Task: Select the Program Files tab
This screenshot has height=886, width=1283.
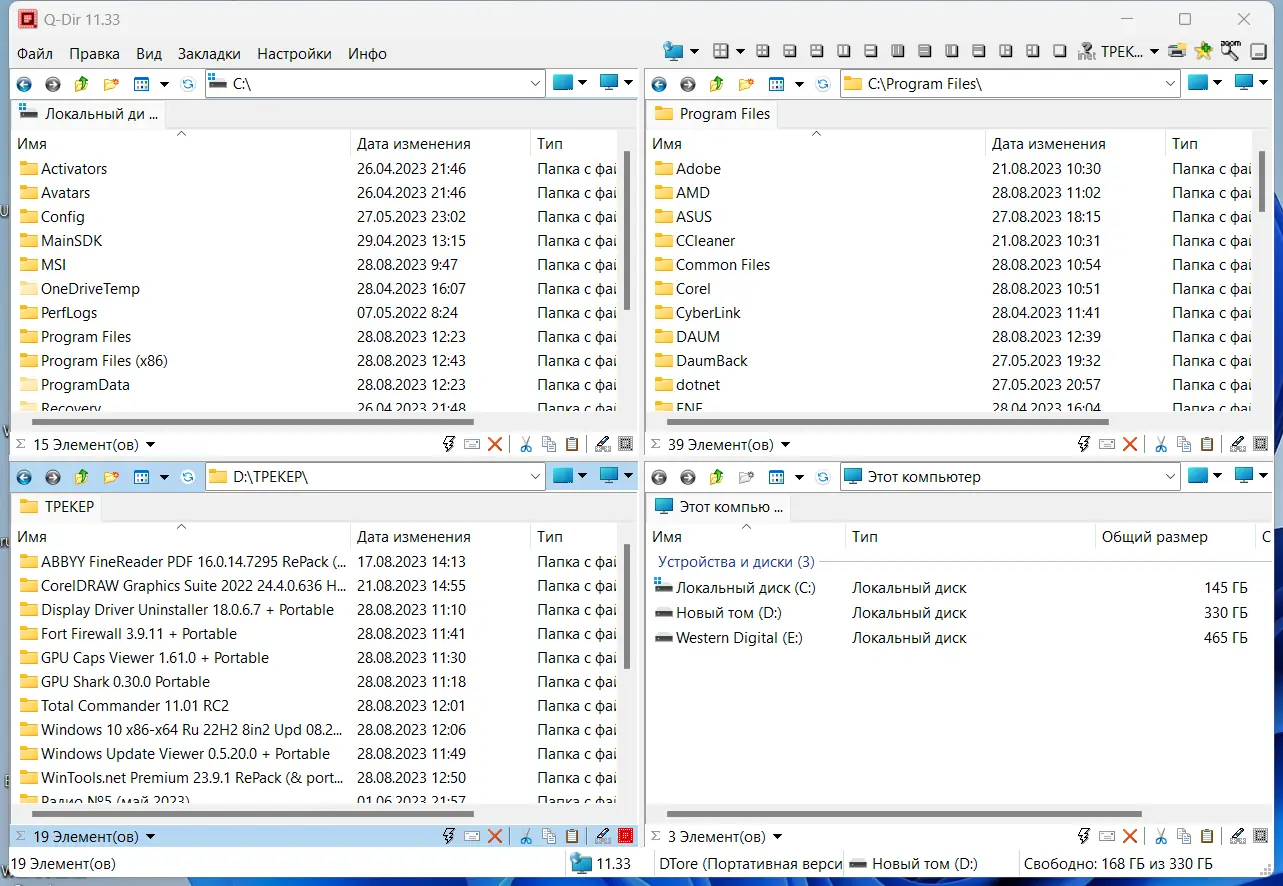Action: tap(713, 114)
